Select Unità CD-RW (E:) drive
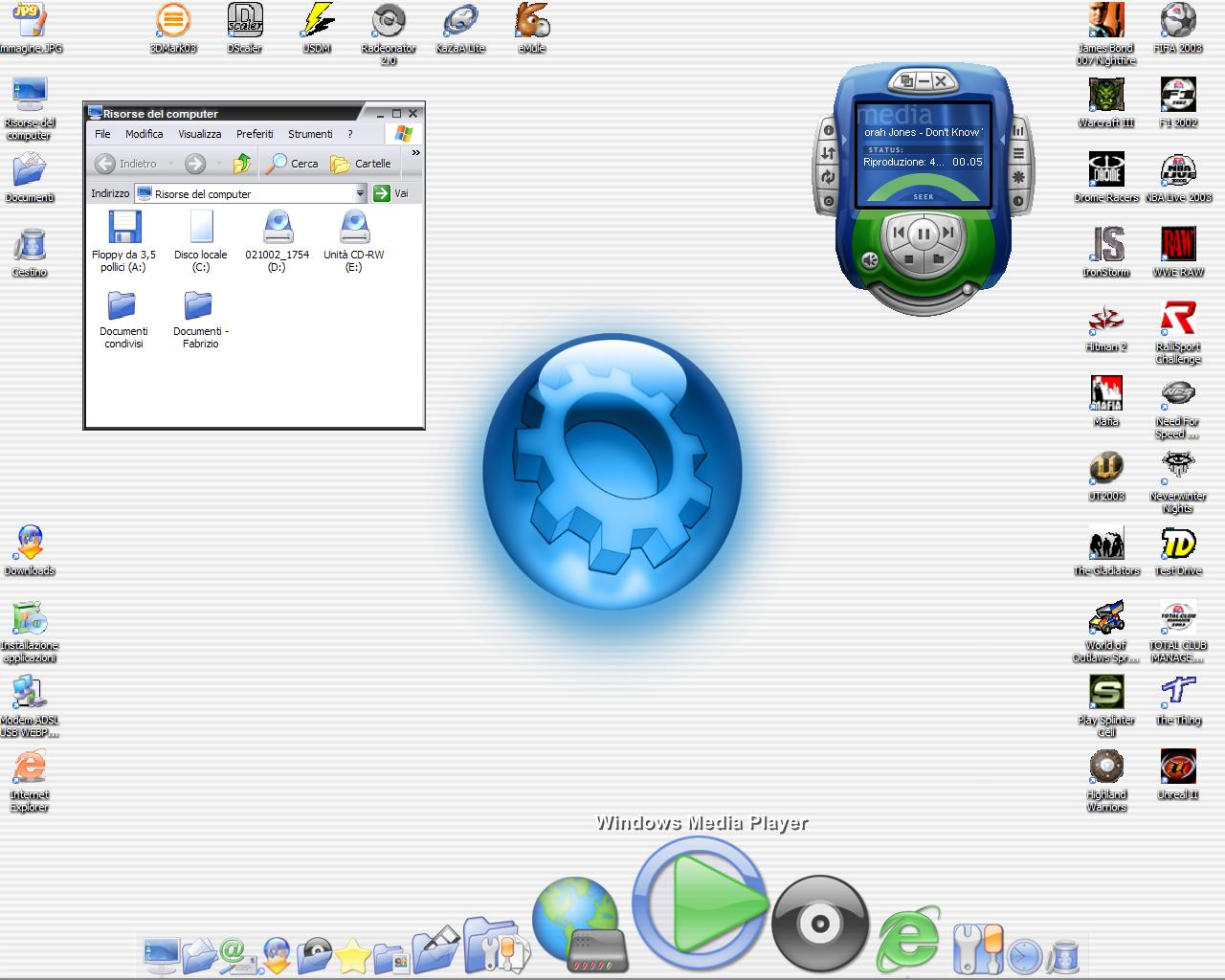Screen dimensions: 1225x980 354,241
